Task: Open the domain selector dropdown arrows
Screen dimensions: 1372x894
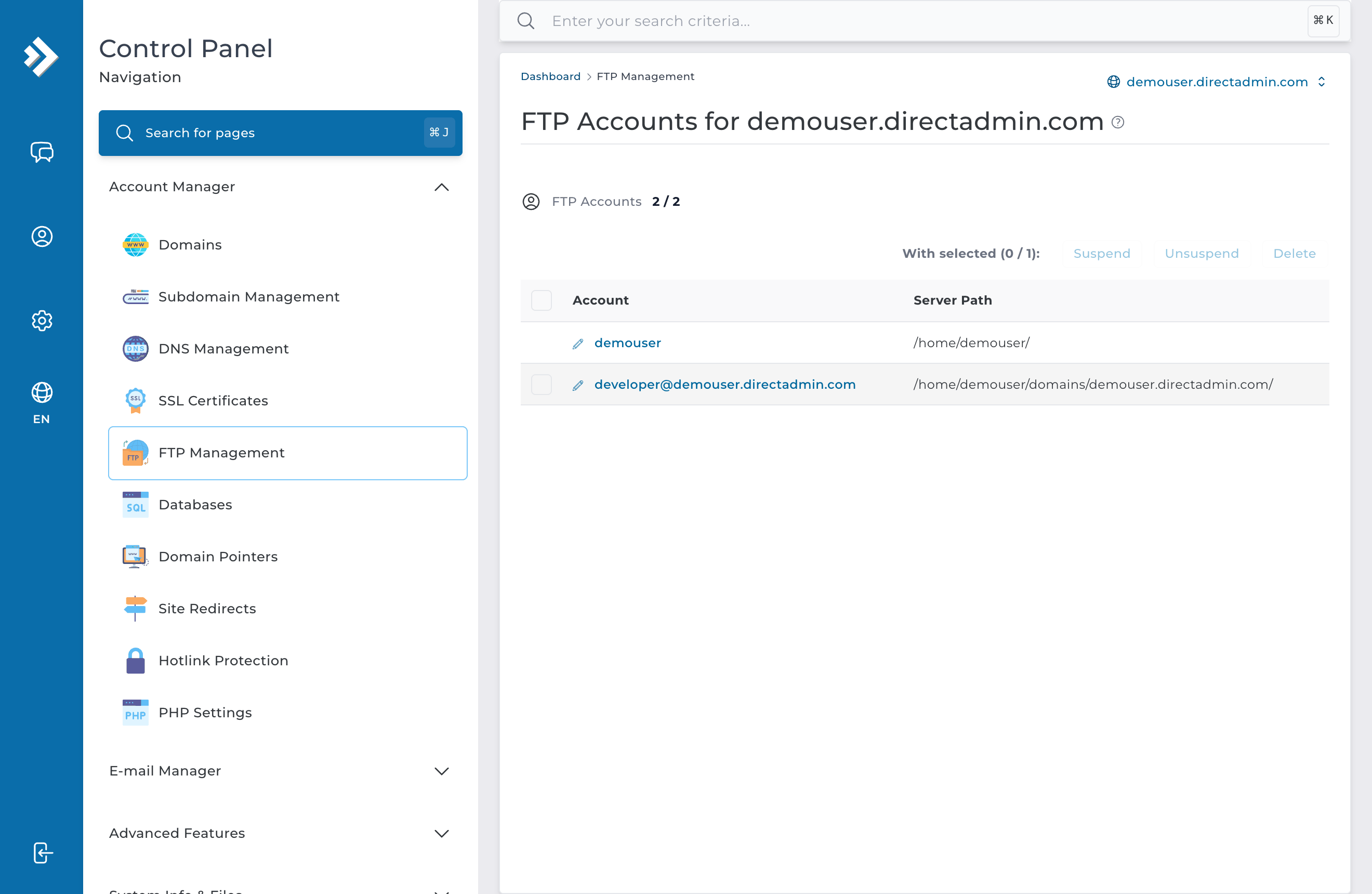Action: tap(1321, 82)
